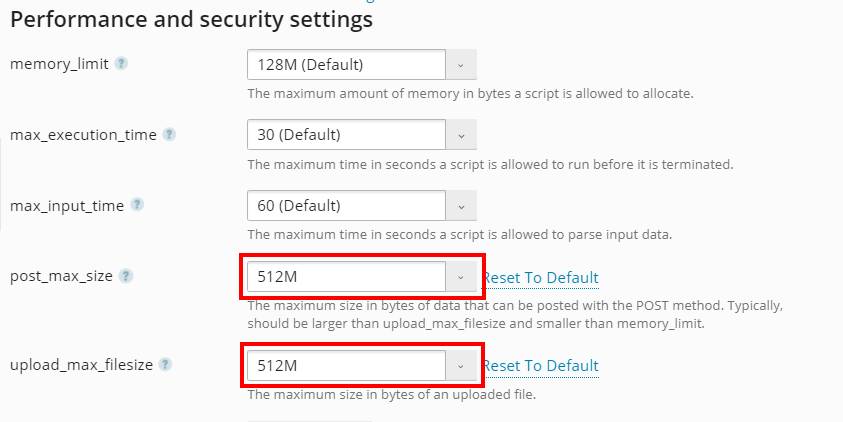Reset upload_max_filesize to default
843x422 pixels.
click(540, 366)
